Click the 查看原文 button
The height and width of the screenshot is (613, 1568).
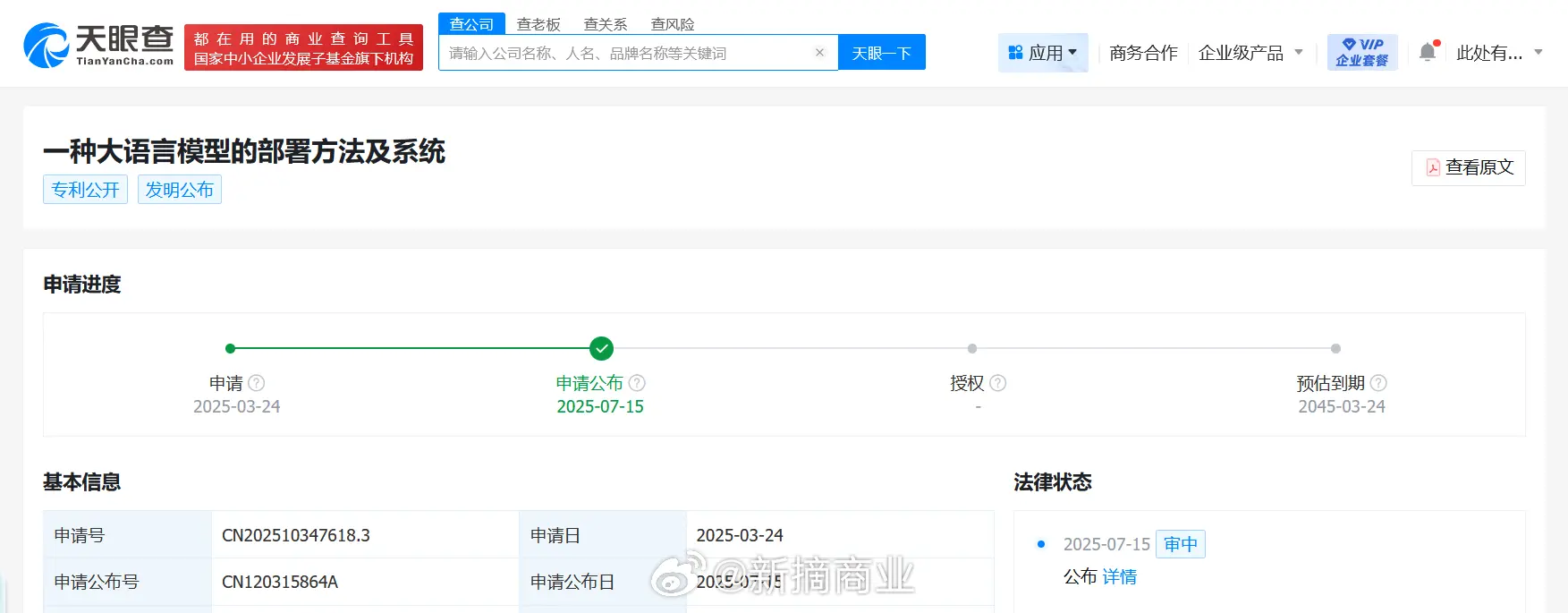pos(1469,167)
